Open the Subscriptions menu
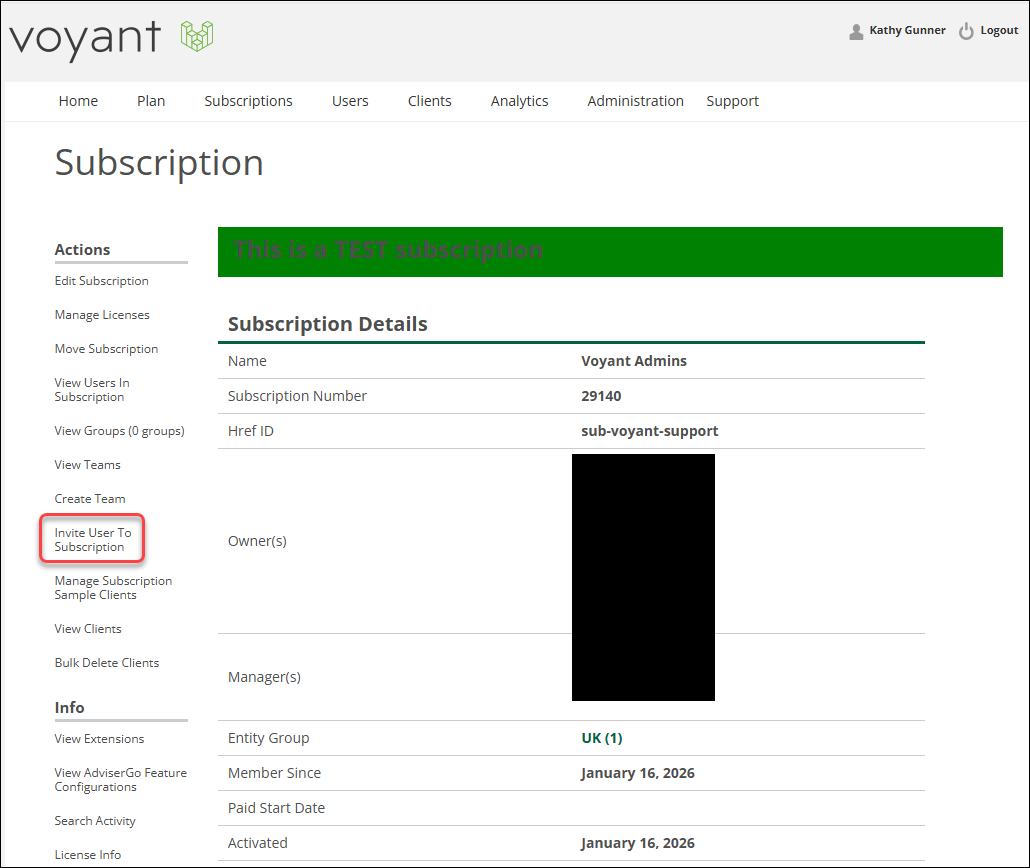The image size is (1030, 868). pyautogui.click(x=248, y=101)
